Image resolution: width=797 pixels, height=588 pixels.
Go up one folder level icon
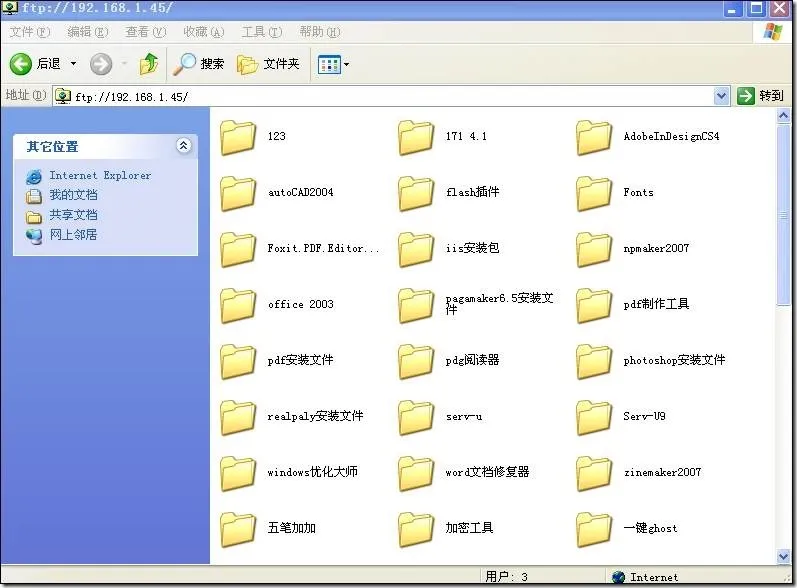148,64
